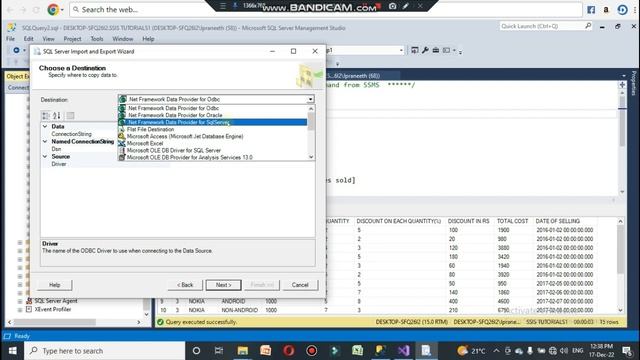The height and width of the screenshot is (360, 640).
Task: Open File Explorer from taskbar
Action: coord(242,351)
